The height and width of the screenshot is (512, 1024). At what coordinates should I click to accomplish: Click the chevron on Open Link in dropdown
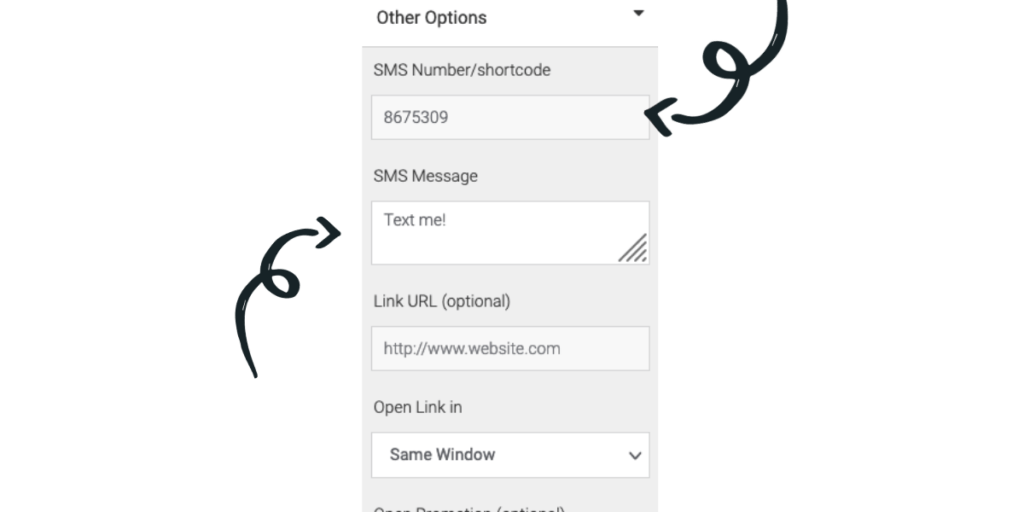click(x=635, y=456)
